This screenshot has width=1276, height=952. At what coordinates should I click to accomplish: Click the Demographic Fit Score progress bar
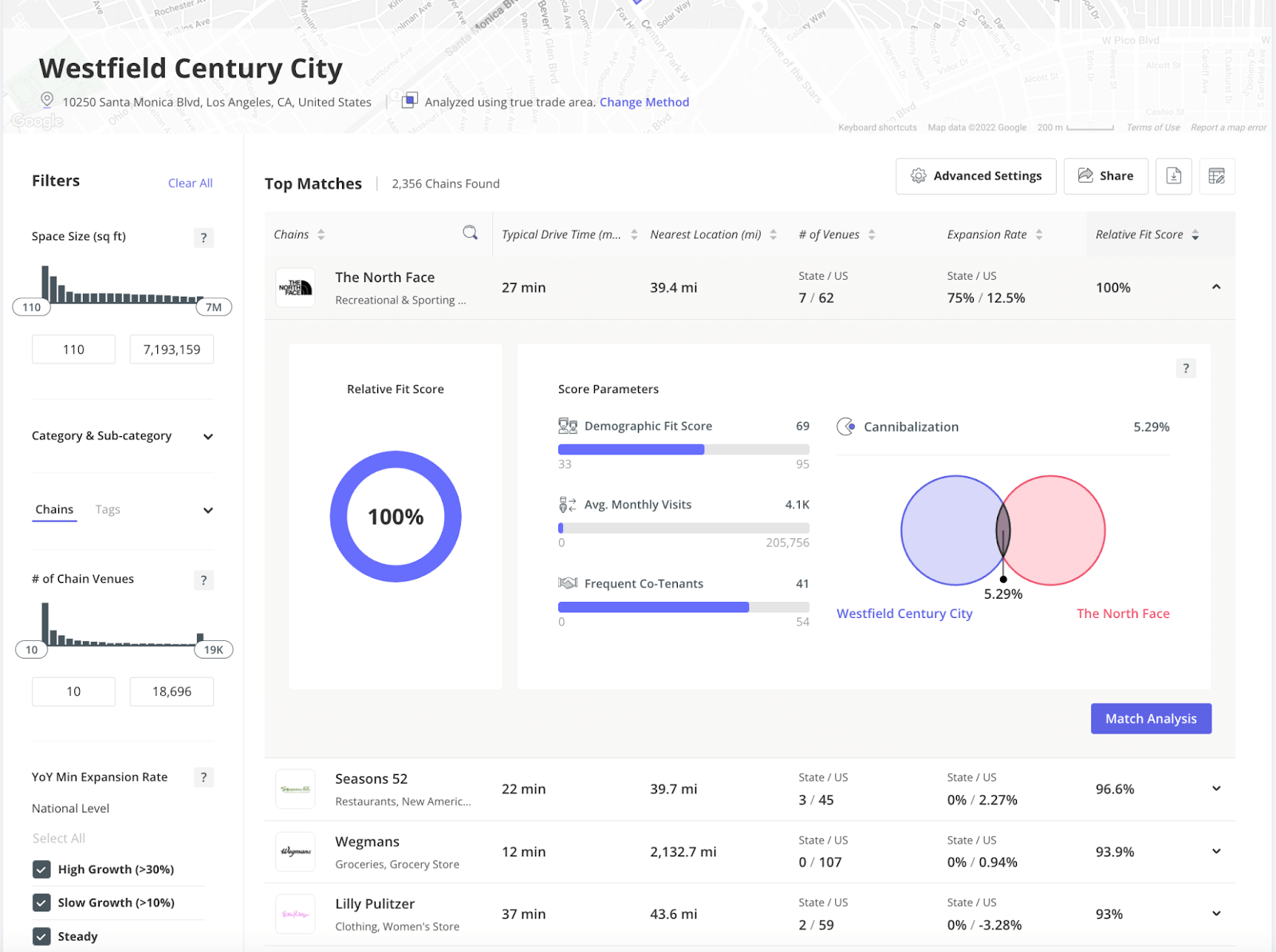click(683, 450)
